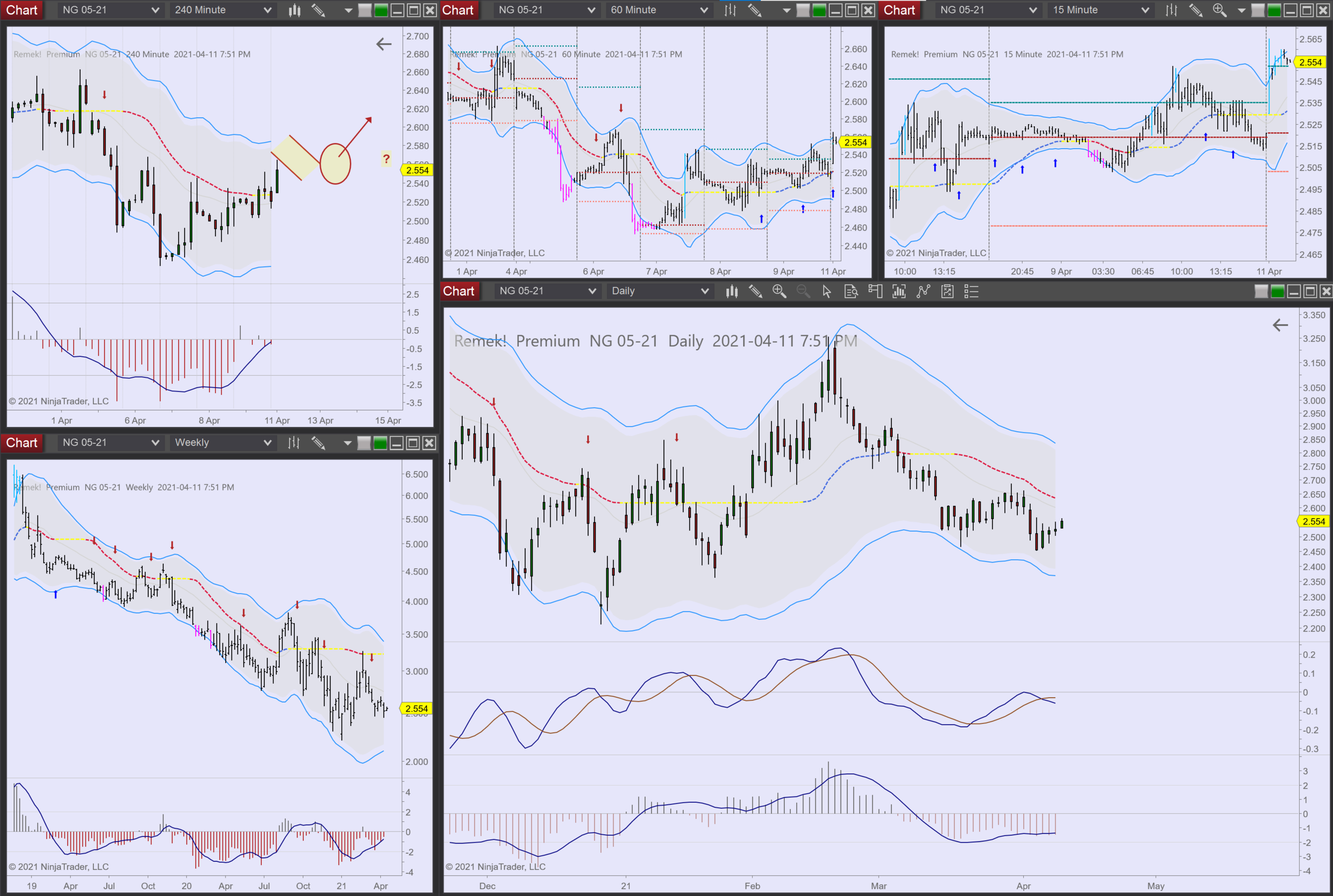1333x896 pixels.
Task: Click Zoom In magnifier in Daily chart
Action: (x=779, y=292)
